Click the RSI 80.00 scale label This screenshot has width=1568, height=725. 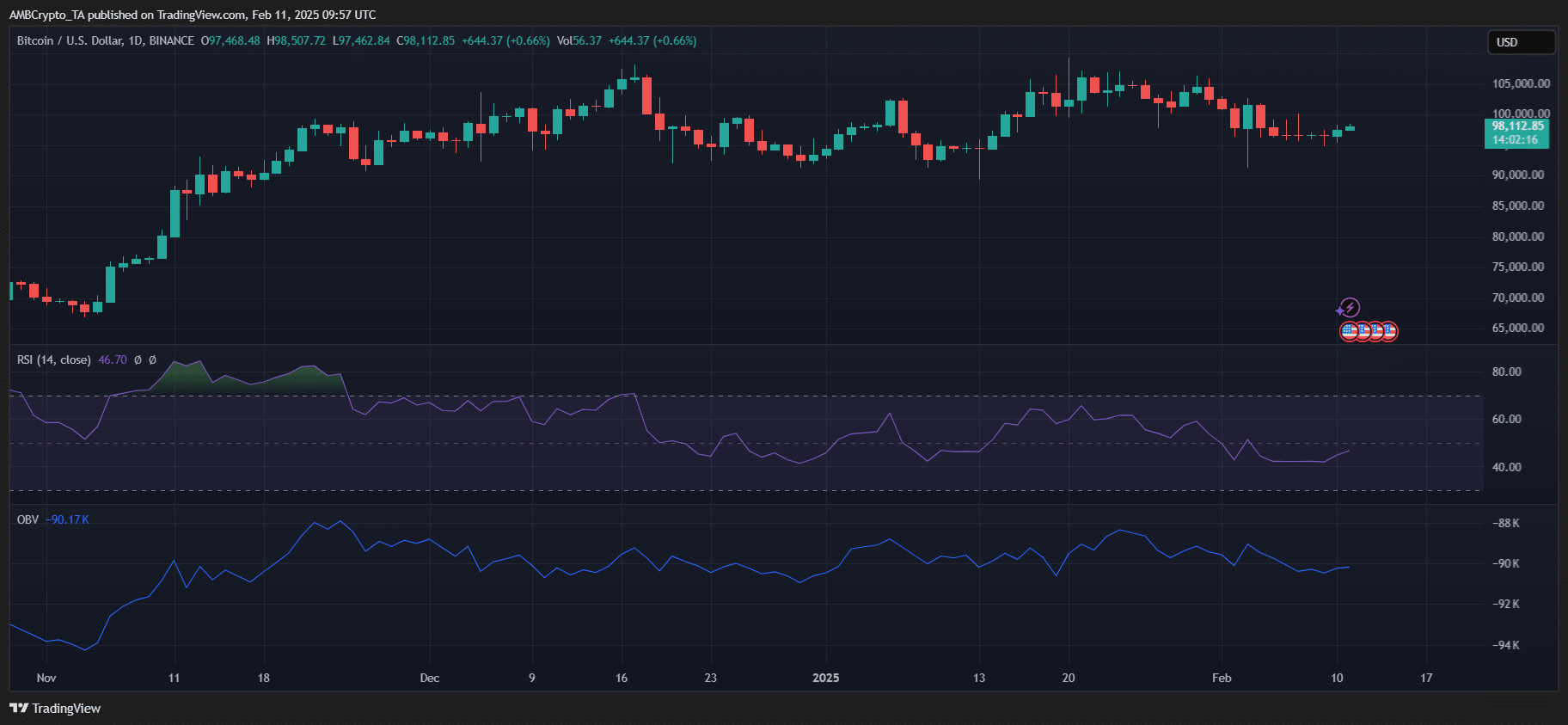pos(1506,372)
